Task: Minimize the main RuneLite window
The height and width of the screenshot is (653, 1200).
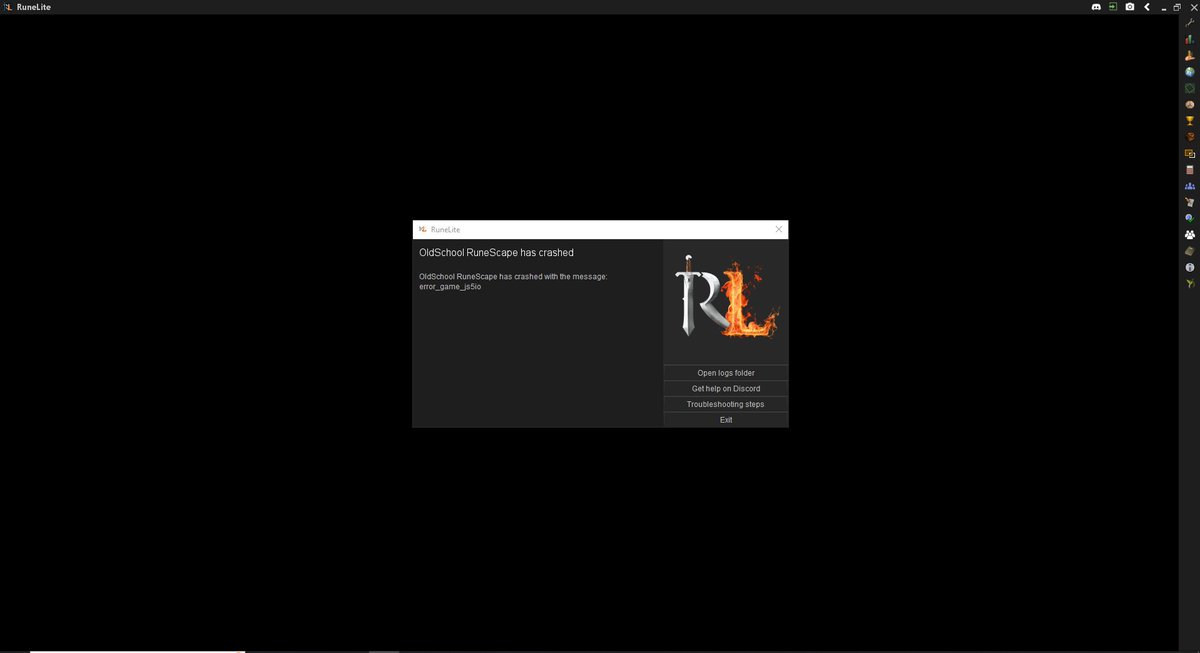Action: (x=1163, y=7)
